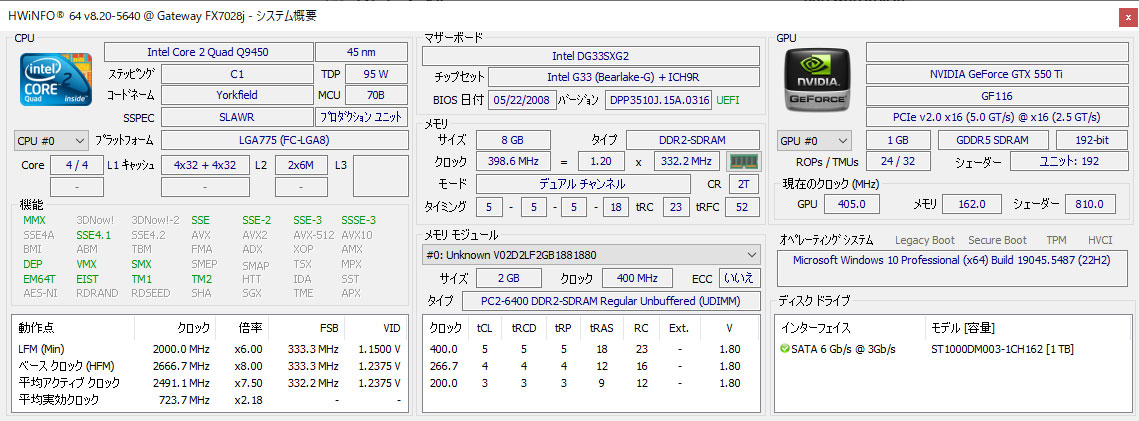Click the PCIe v2.0 x16 bus field
Image resolution: width=1139 pixels, height=421 pixels.
[996, 117]
